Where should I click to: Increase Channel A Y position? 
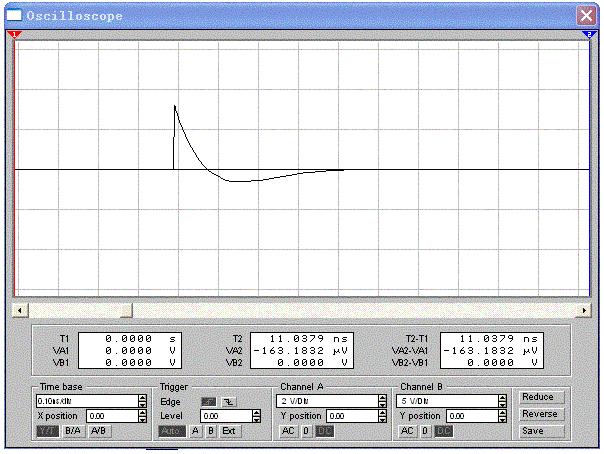pos(383,413)
